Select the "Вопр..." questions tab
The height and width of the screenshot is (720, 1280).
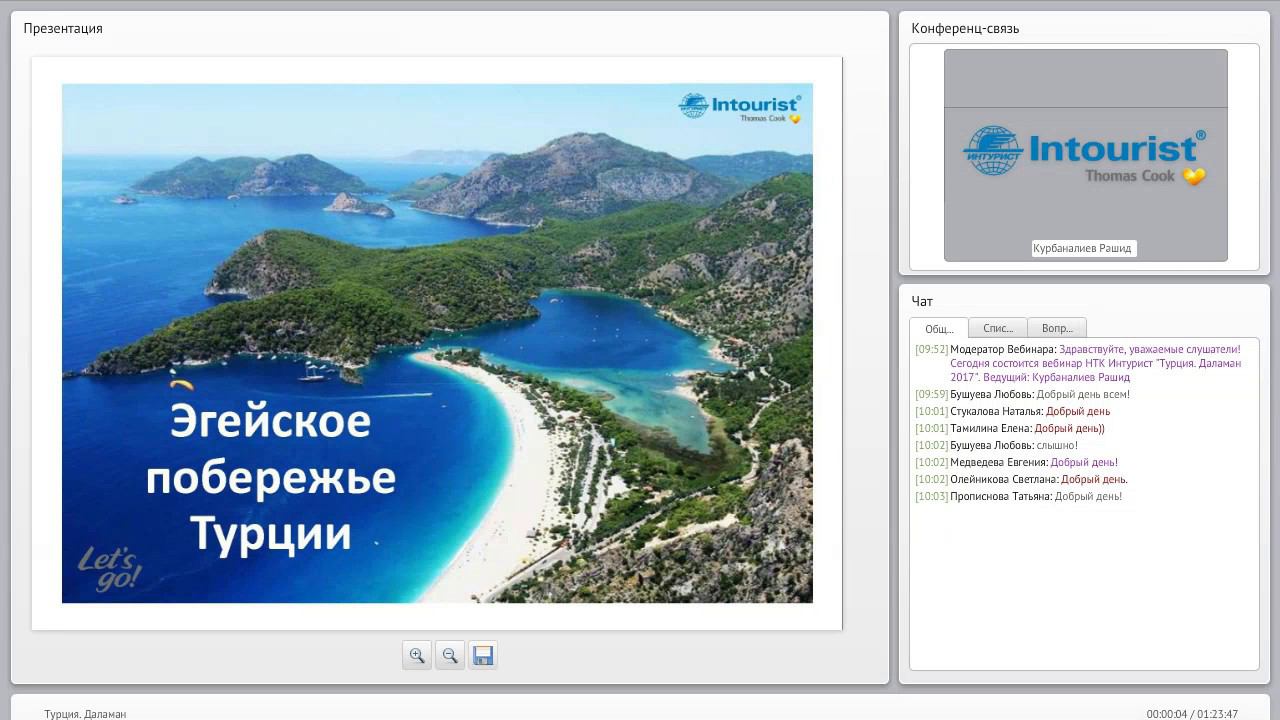pyautogui.click(x=1057, y=328)
